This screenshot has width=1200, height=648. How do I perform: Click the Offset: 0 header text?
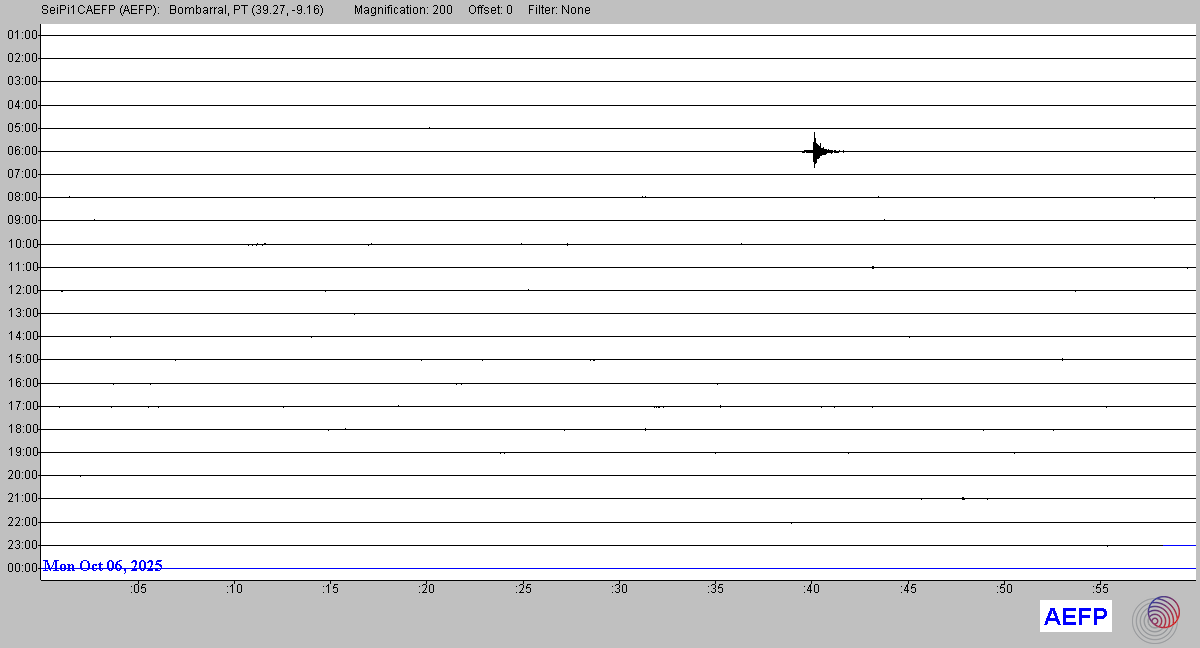point(490,10)
